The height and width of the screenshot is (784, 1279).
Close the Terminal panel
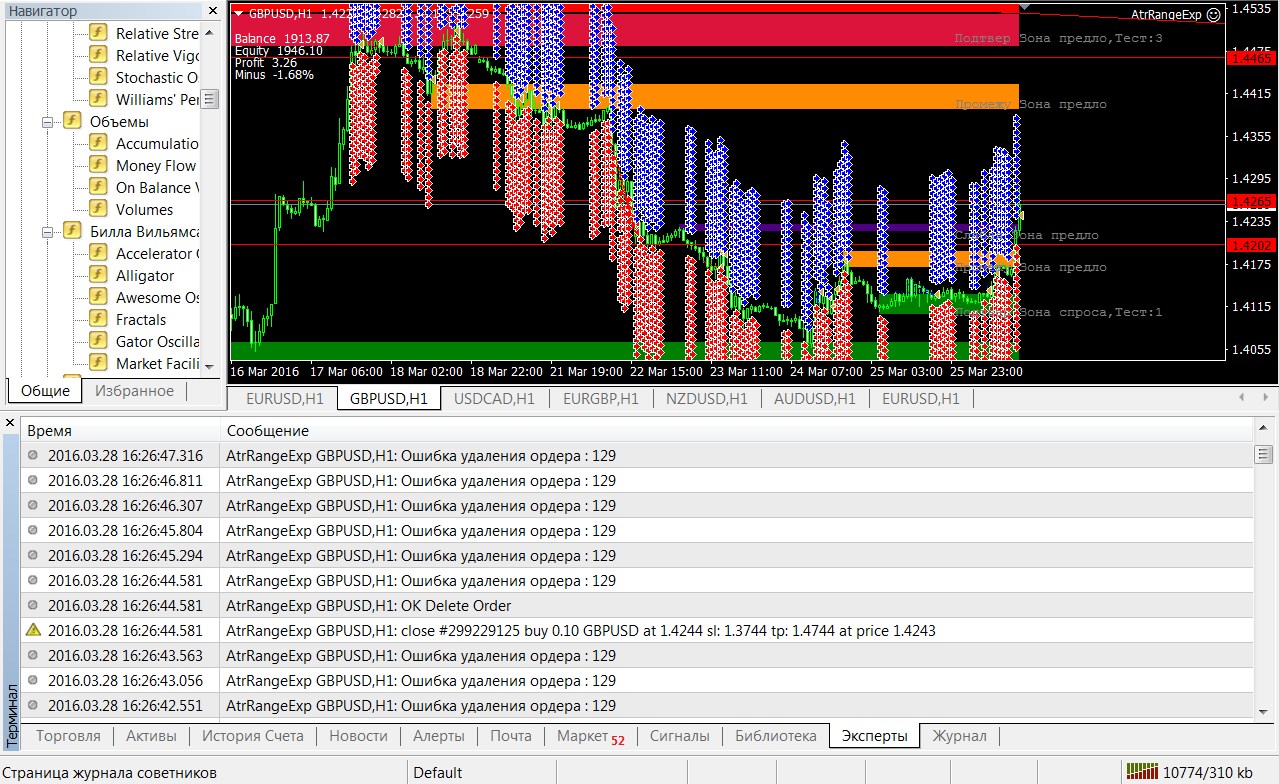(x=10, y=424)
